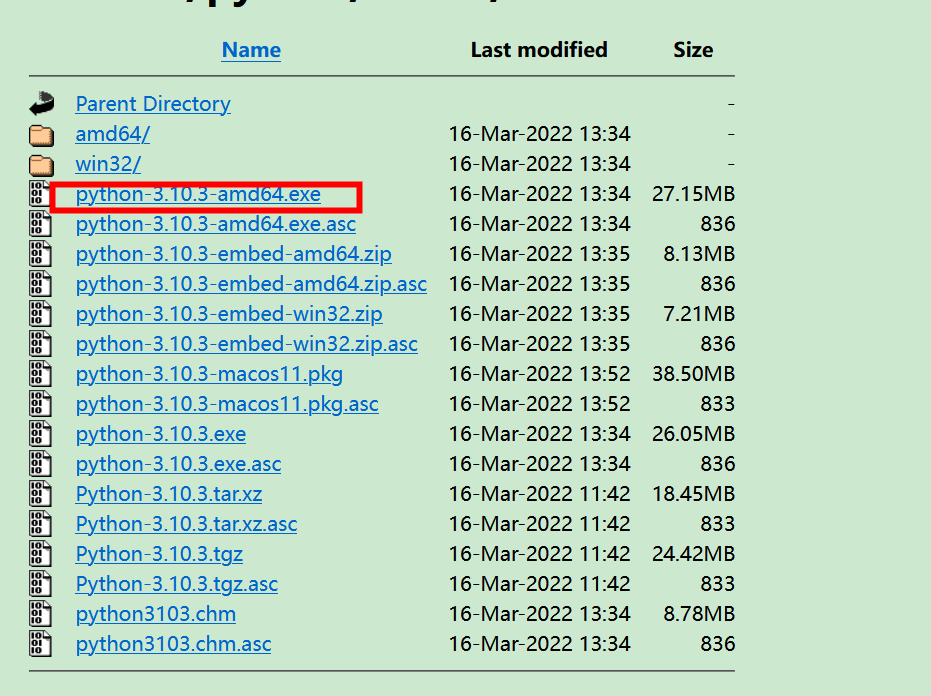Open the Python-3.10.3.tar.xz.asc link

[x=186, y=524]
